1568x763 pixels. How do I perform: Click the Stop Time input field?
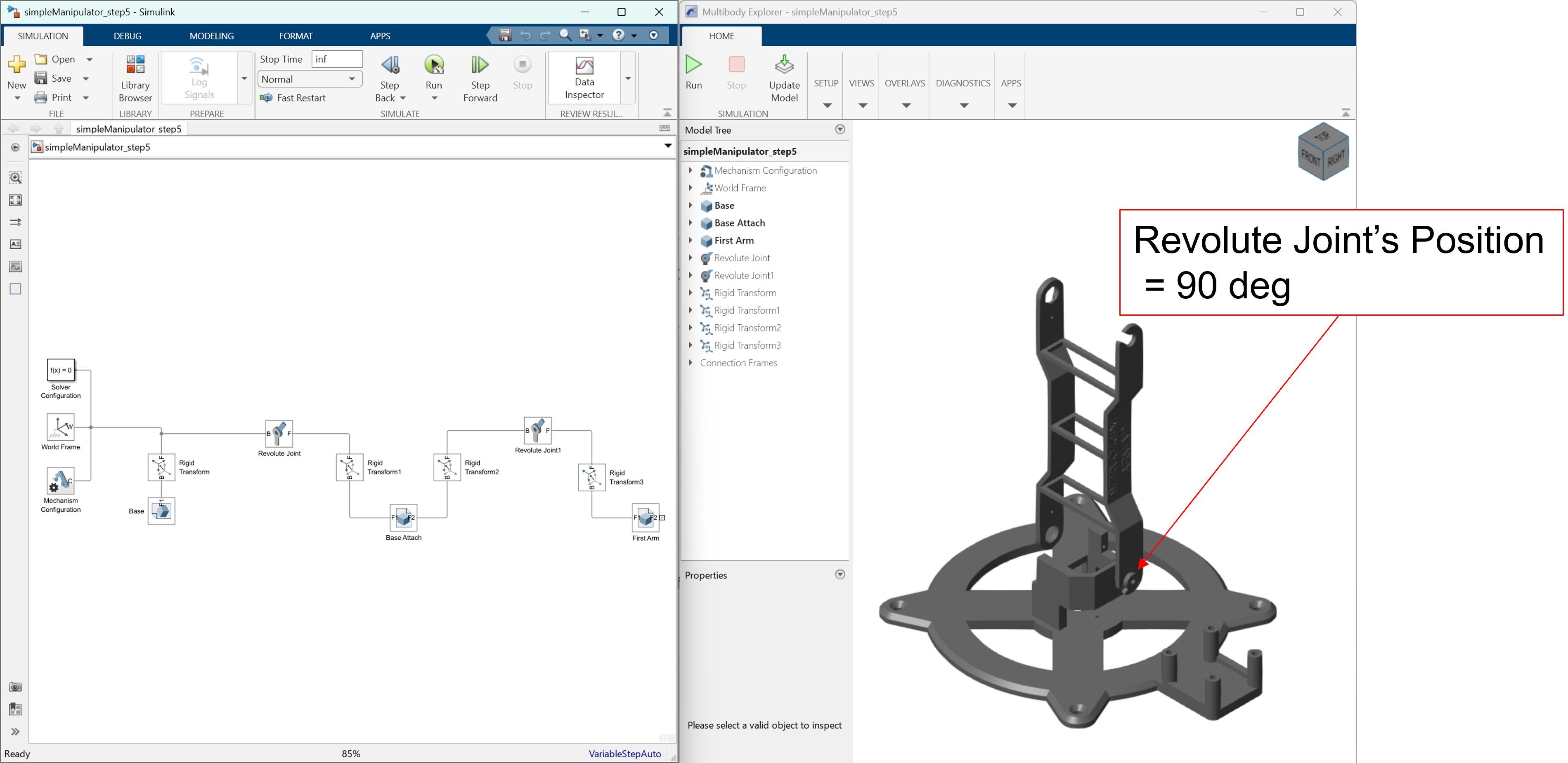pos(337,59)
